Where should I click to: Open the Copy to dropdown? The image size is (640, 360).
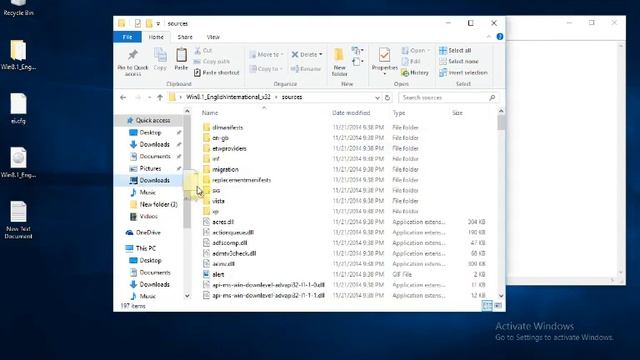pos(266,69)
